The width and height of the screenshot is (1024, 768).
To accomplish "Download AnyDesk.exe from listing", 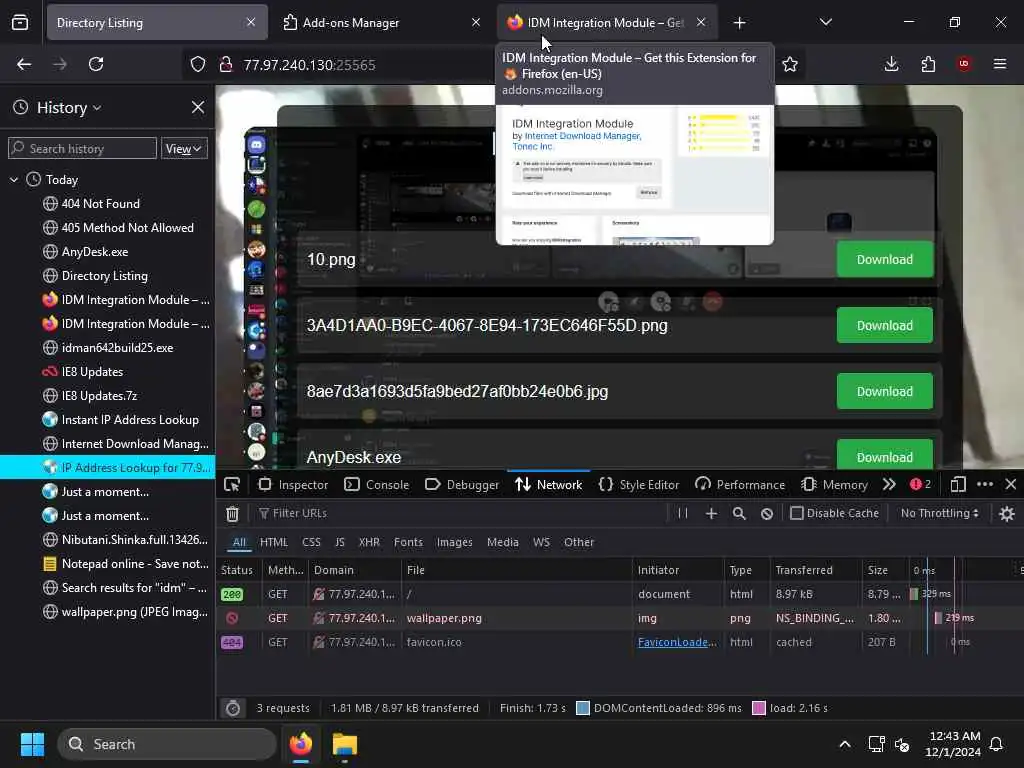I will point(885,455).
